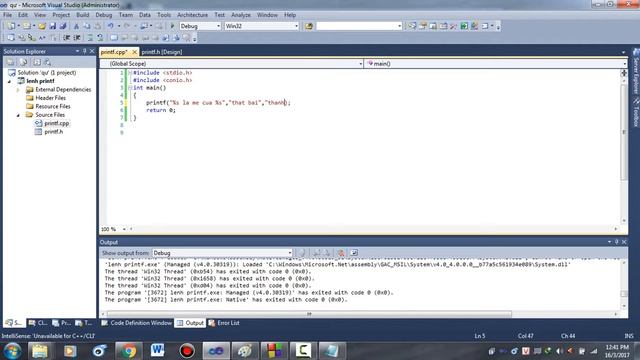Image resolution: width=640 pixels, height=360 pixels.
Task: Click the Increase Indent icon
Action: tap(77, 38)
